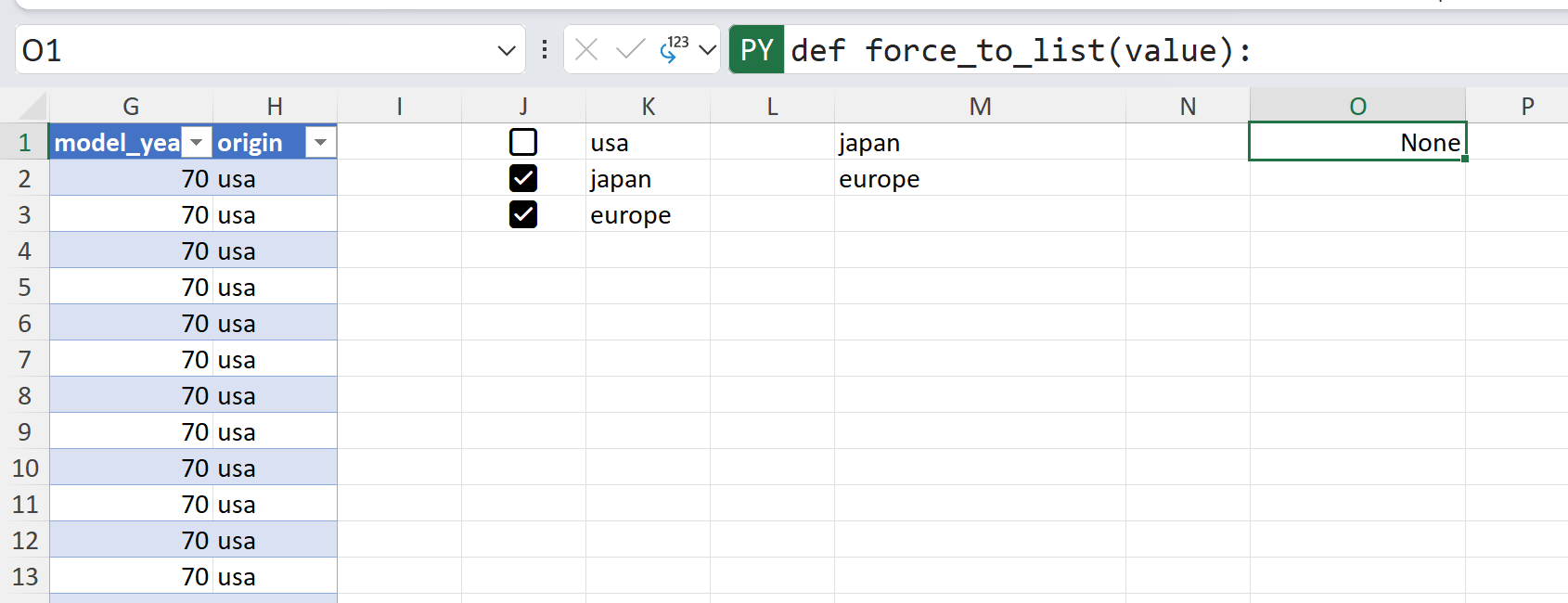Click the model_year header cell
The width and height of the screenshot is (1568, 603).
131,142
